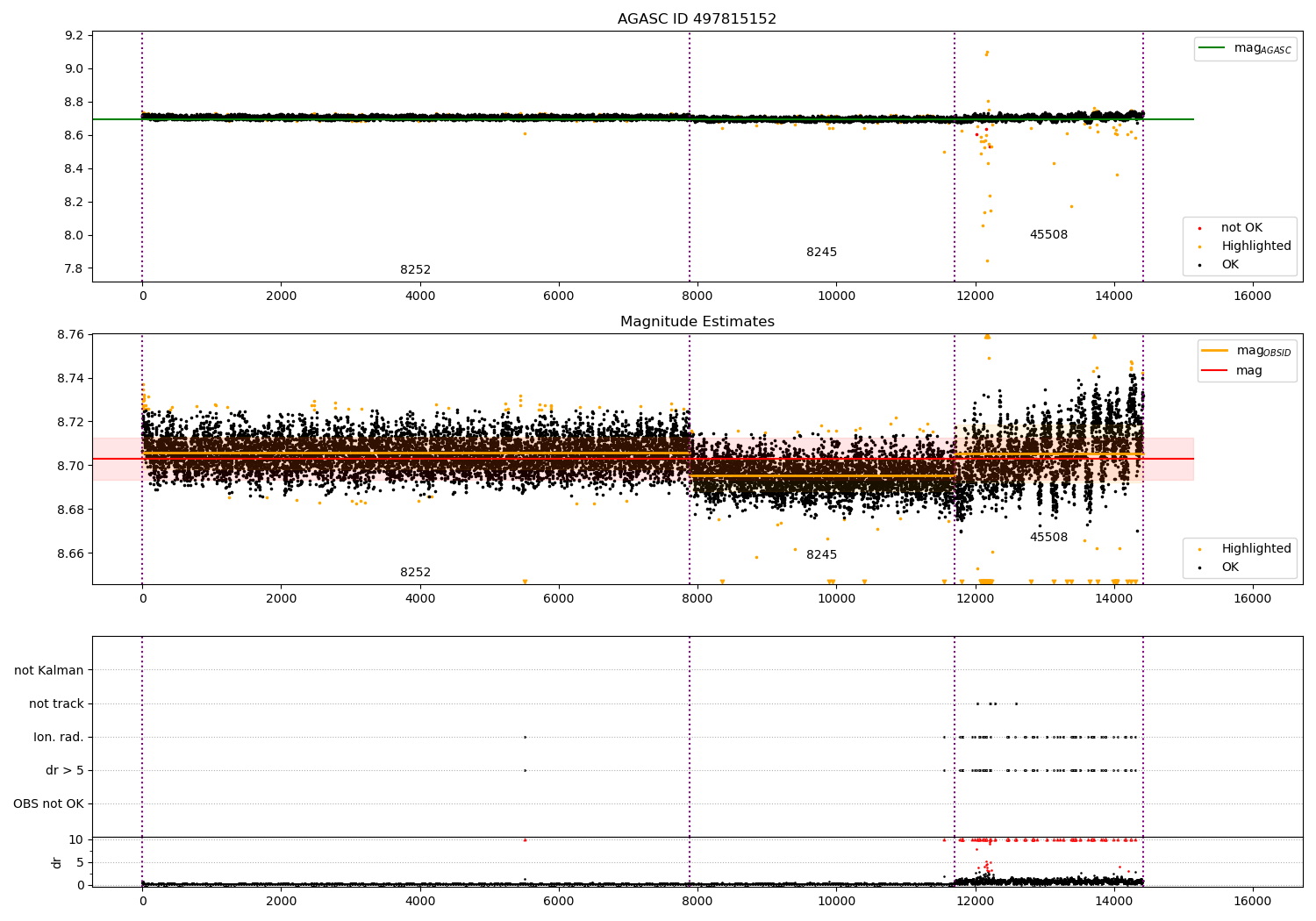
Task: Click 'OK' legend entry under top plot's 'Highlighted'
Action: point(1230,265)
